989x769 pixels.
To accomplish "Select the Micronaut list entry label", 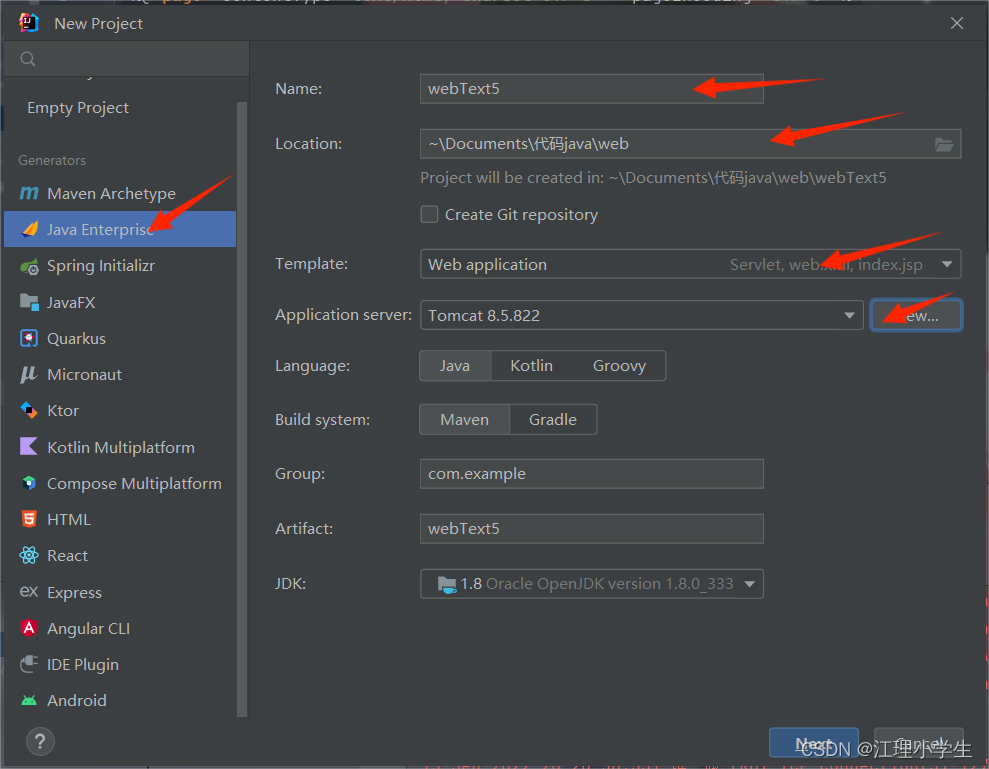I will 85,375.
